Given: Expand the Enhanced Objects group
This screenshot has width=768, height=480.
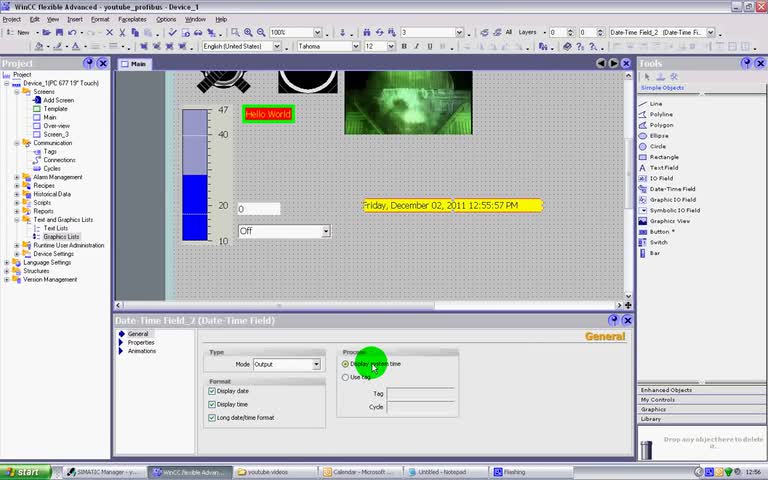Looking at the screenshot, I should coord(701,390).
